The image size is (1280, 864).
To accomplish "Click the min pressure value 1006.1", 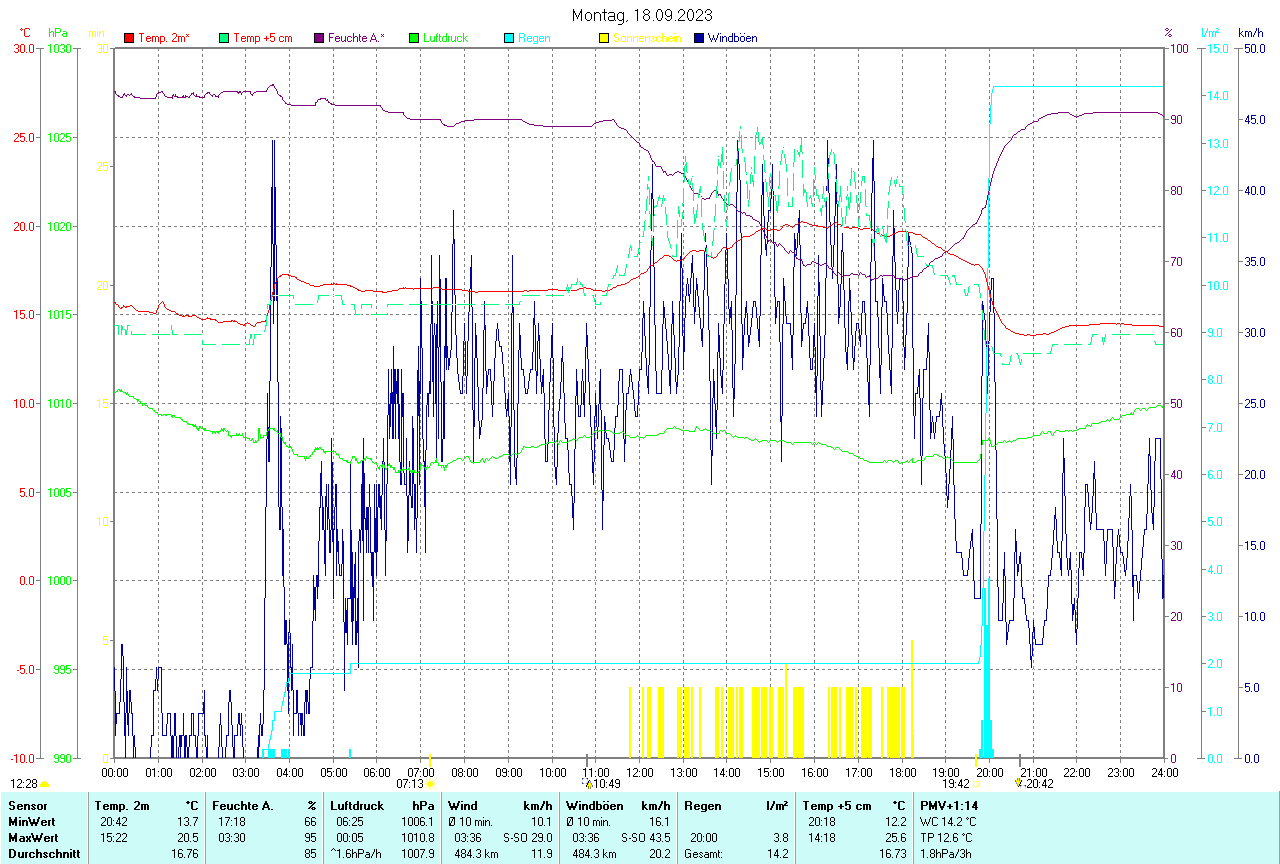I will coord(417,821).
